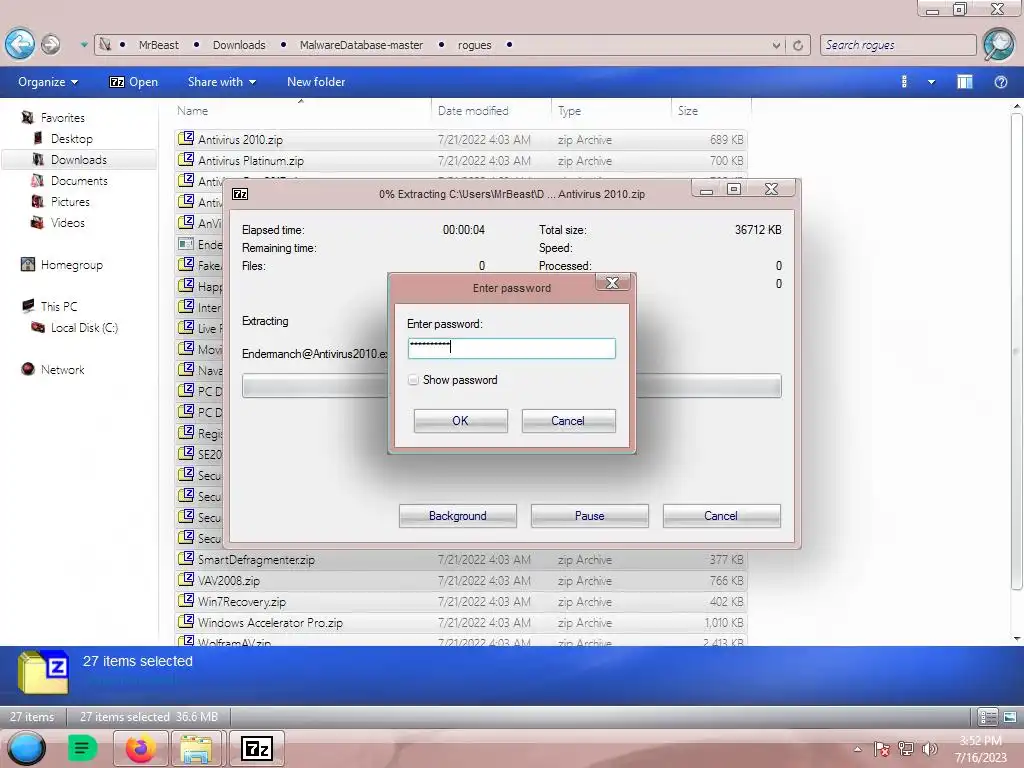Click MalwareDatabase-master breadcrumb

click(361, 45)
